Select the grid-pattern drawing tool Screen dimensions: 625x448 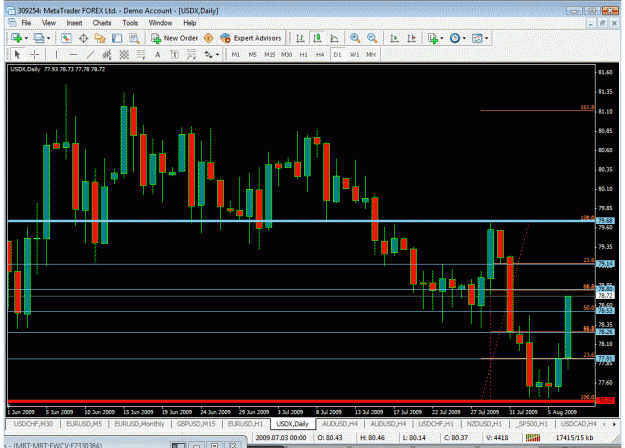click(x=124, y=55)
